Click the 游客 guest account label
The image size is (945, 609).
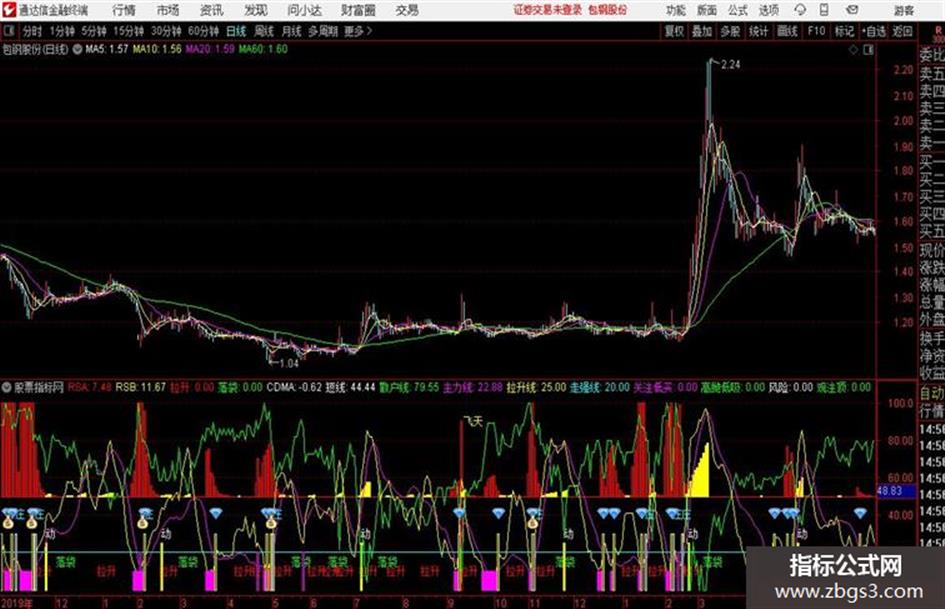(x=904, y=10)
